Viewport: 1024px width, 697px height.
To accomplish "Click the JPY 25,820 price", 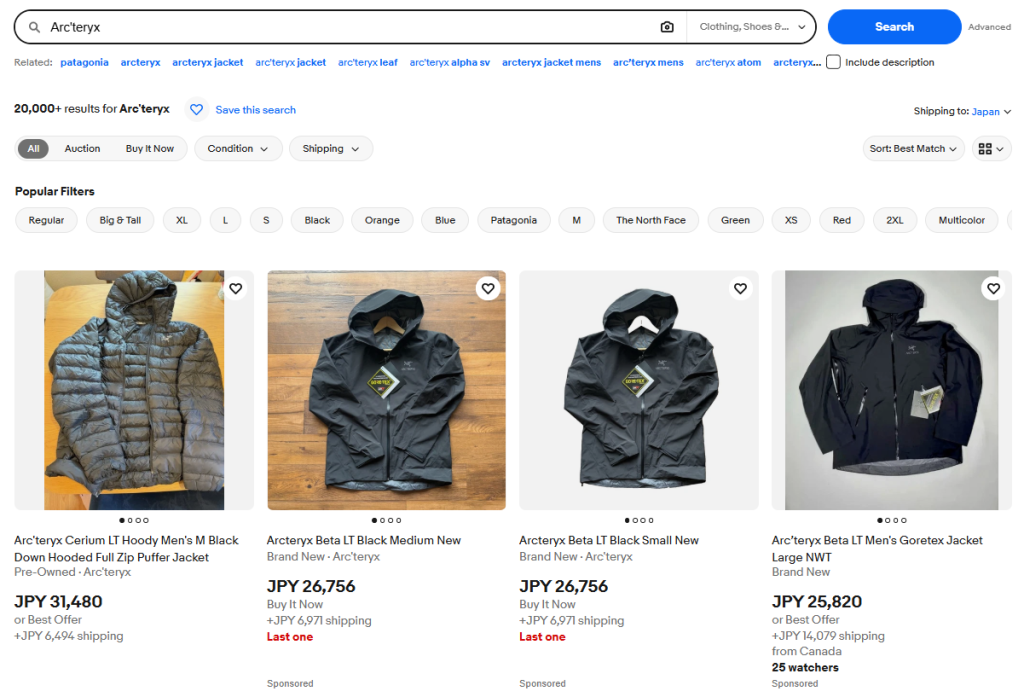I will click(x=816, y=602).
